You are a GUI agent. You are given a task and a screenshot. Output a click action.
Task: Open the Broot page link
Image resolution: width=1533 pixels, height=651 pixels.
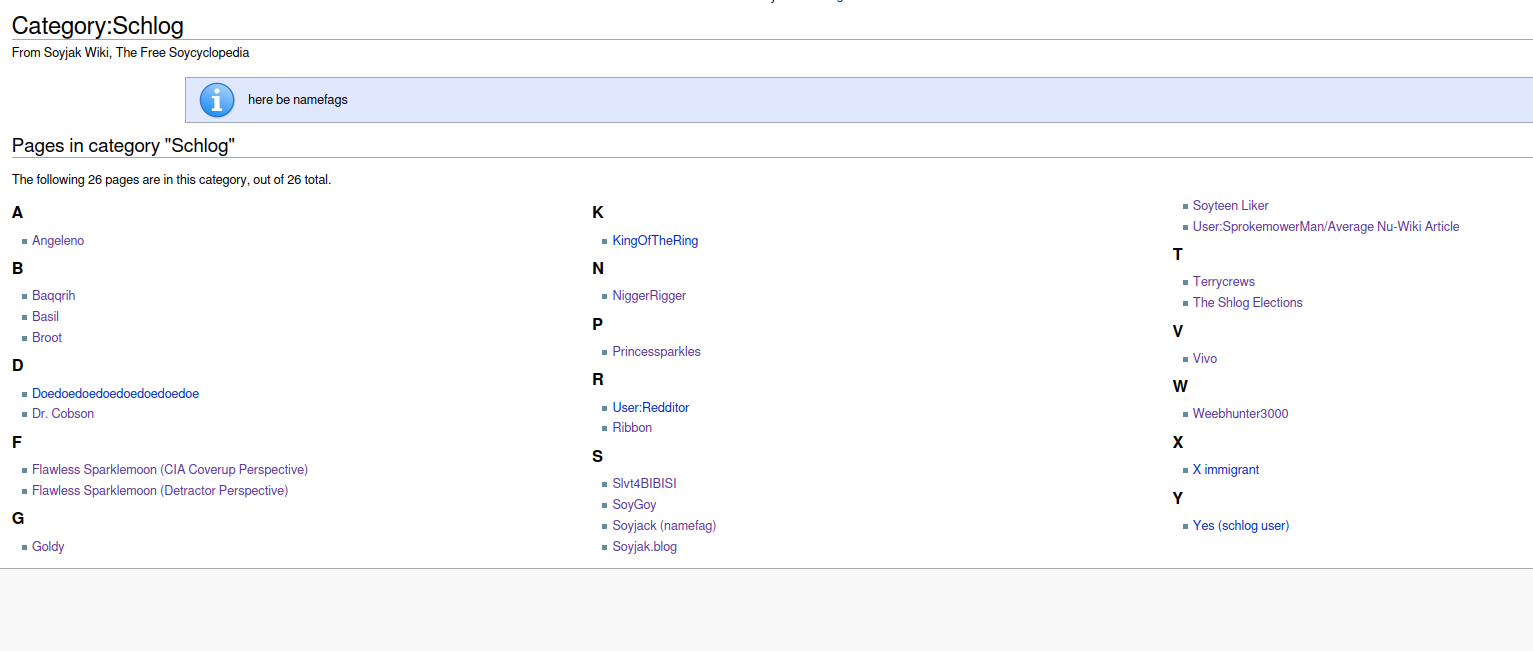[x=47, y=338]
